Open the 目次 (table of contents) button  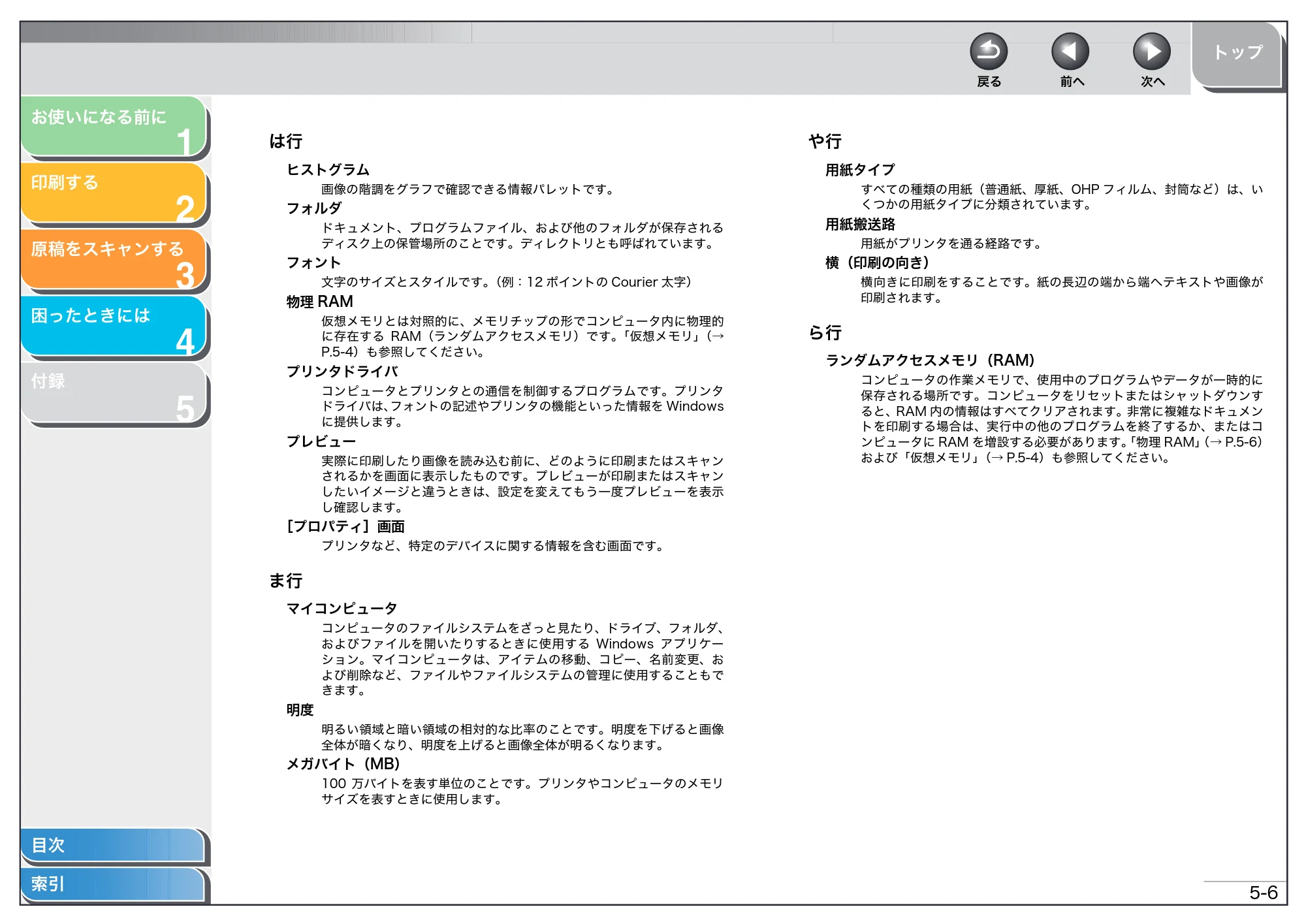(x=112, y=845)
